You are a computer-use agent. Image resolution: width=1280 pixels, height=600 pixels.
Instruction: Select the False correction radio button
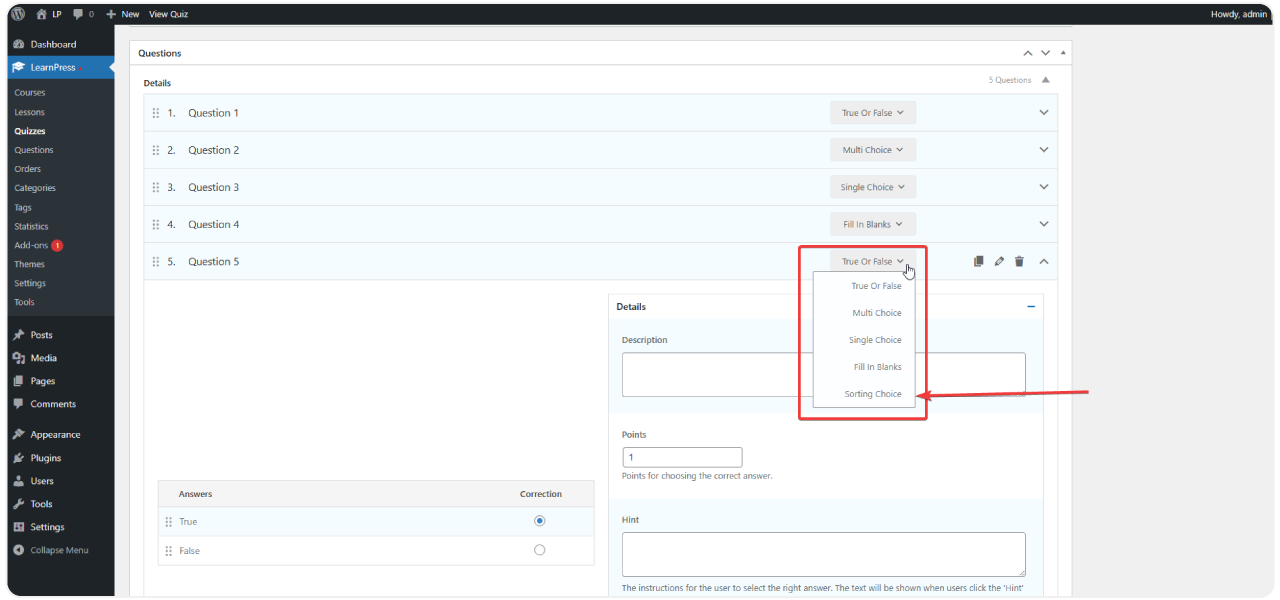pyautogui.click(x=540, y=550)
